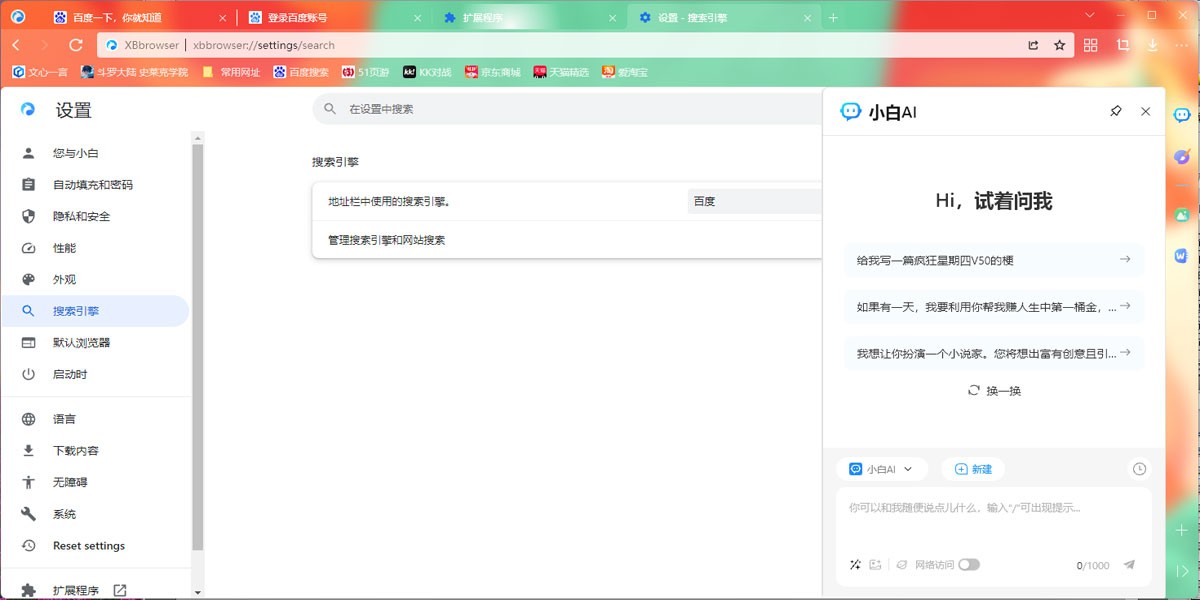
Task: Toggle the 网络访问 switch on
Action: [x=968, y=565]
